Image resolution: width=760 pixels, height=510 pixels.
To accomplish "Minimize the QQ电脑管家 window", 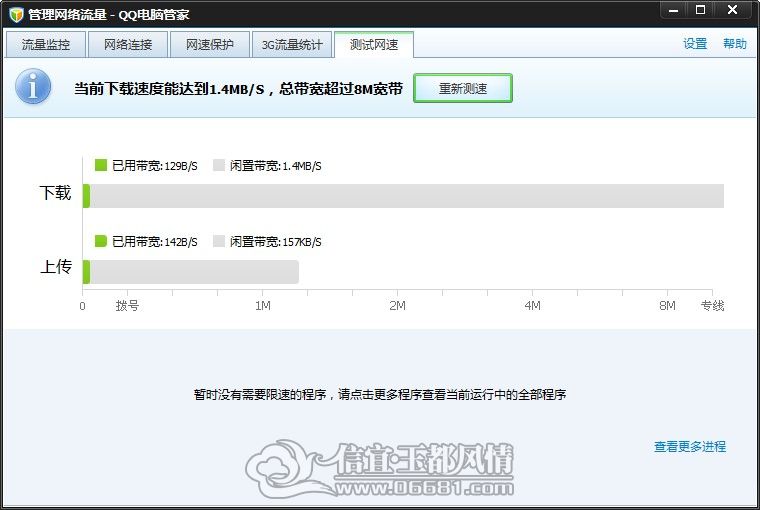I will [x=673, y=10].
